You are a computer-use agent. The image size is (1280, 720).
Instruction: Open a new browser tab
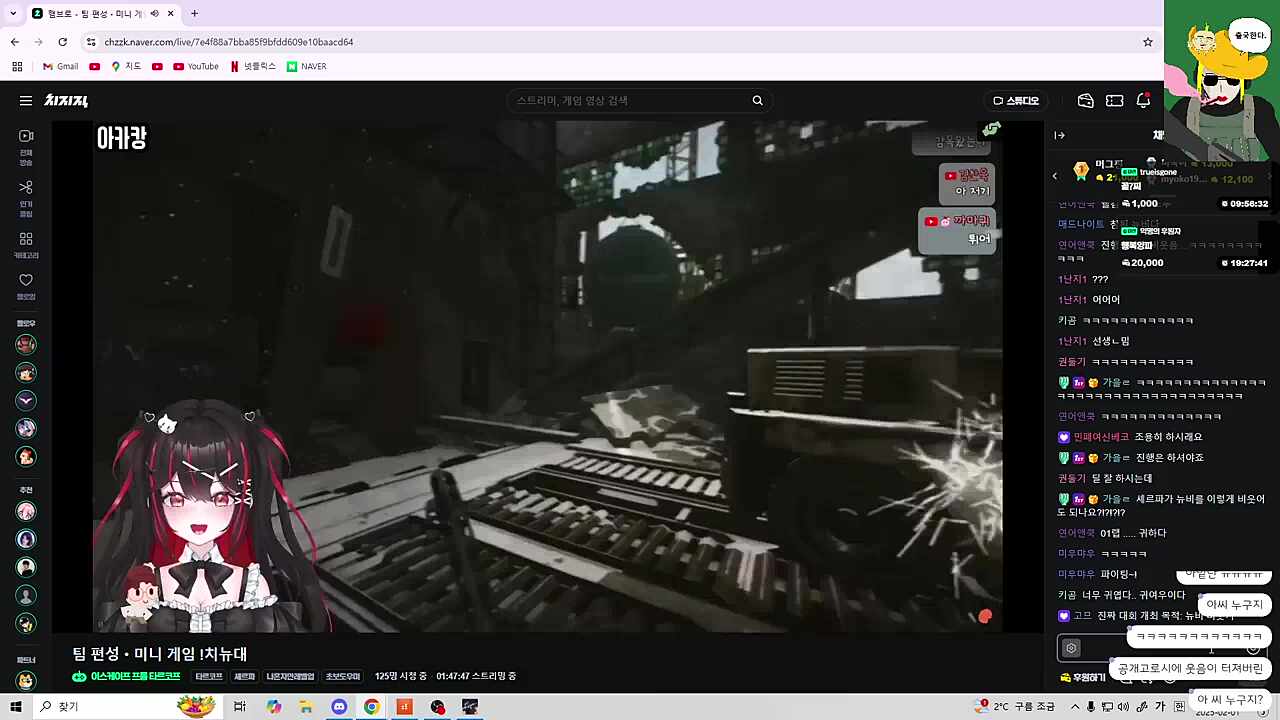click(x=194, y=14)
